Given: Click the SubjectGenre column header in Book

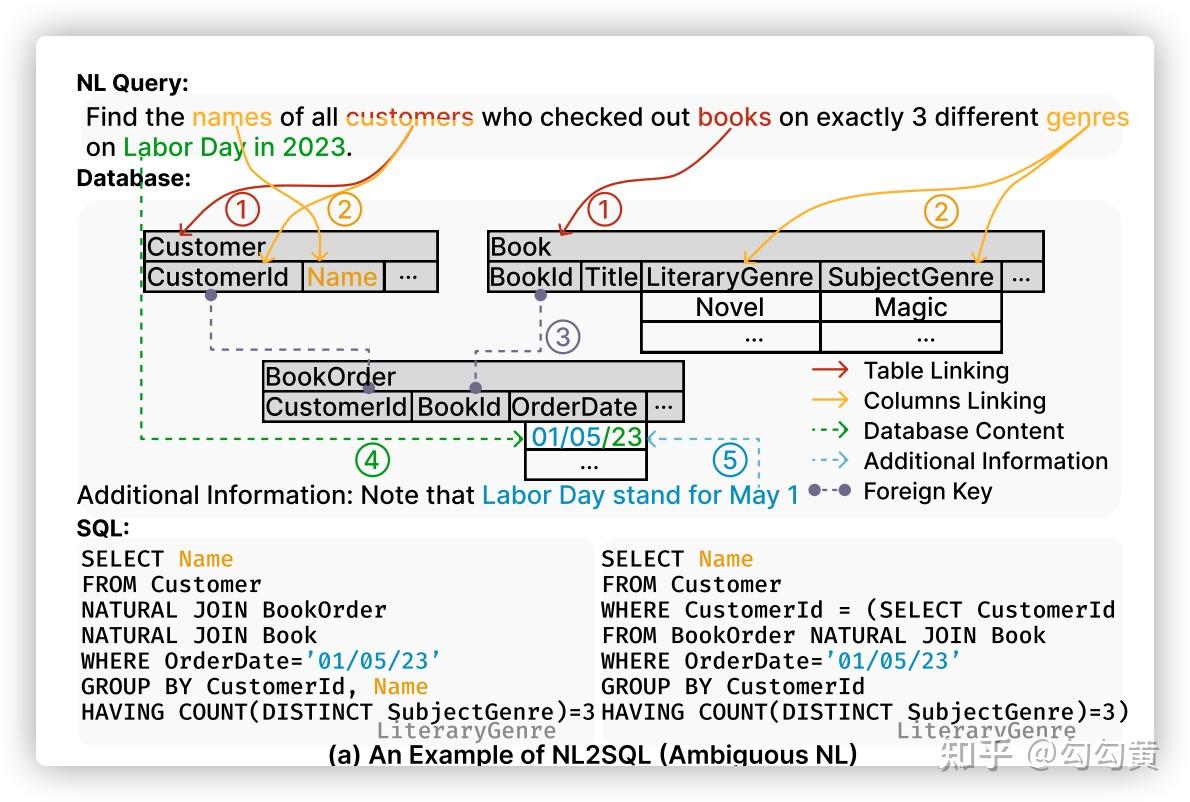Looking at the screenshot, I should 911,276.
